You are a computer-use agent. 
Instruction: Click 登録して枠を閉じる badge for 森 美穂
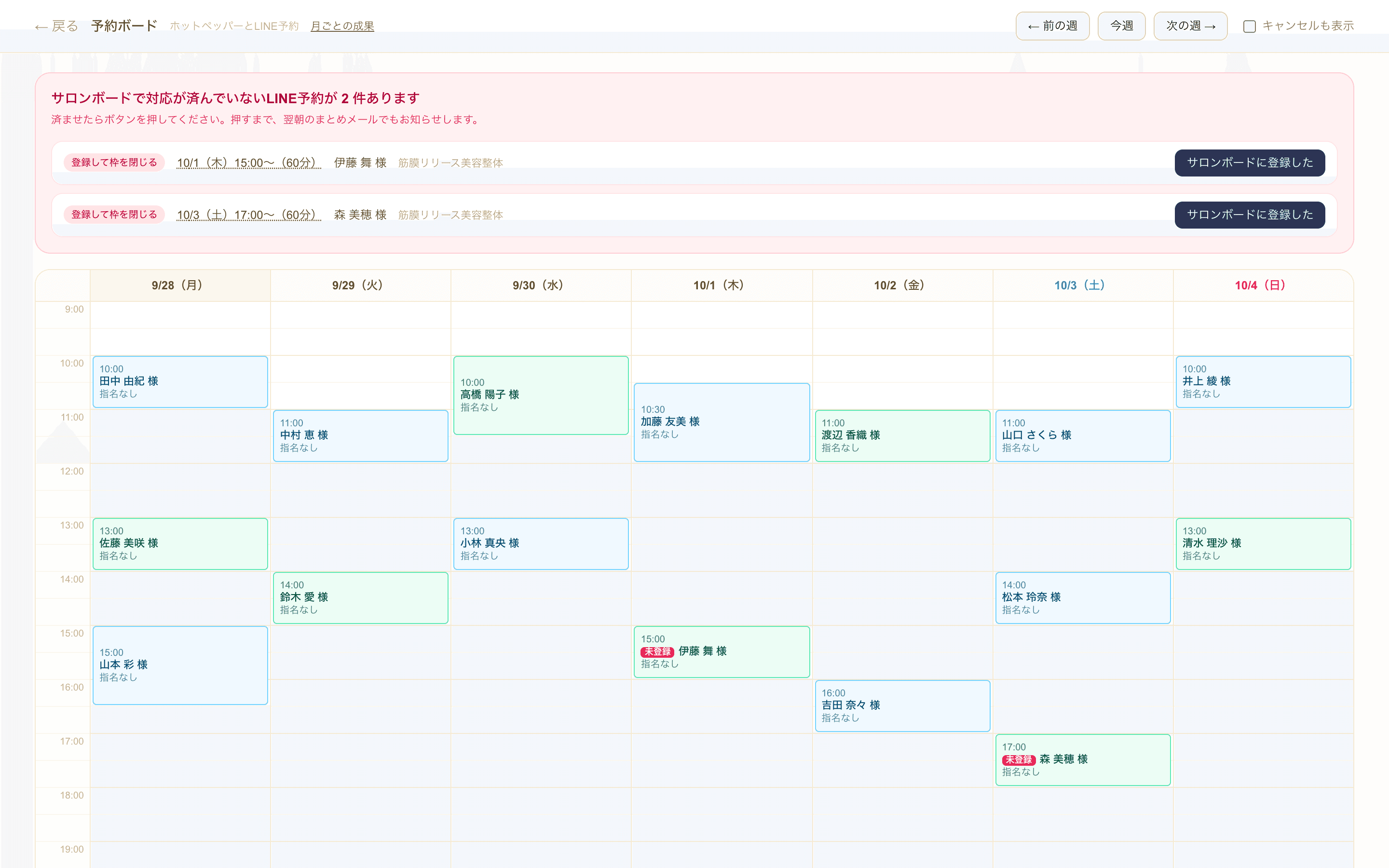pyautogui.click(x=114, y=214)
